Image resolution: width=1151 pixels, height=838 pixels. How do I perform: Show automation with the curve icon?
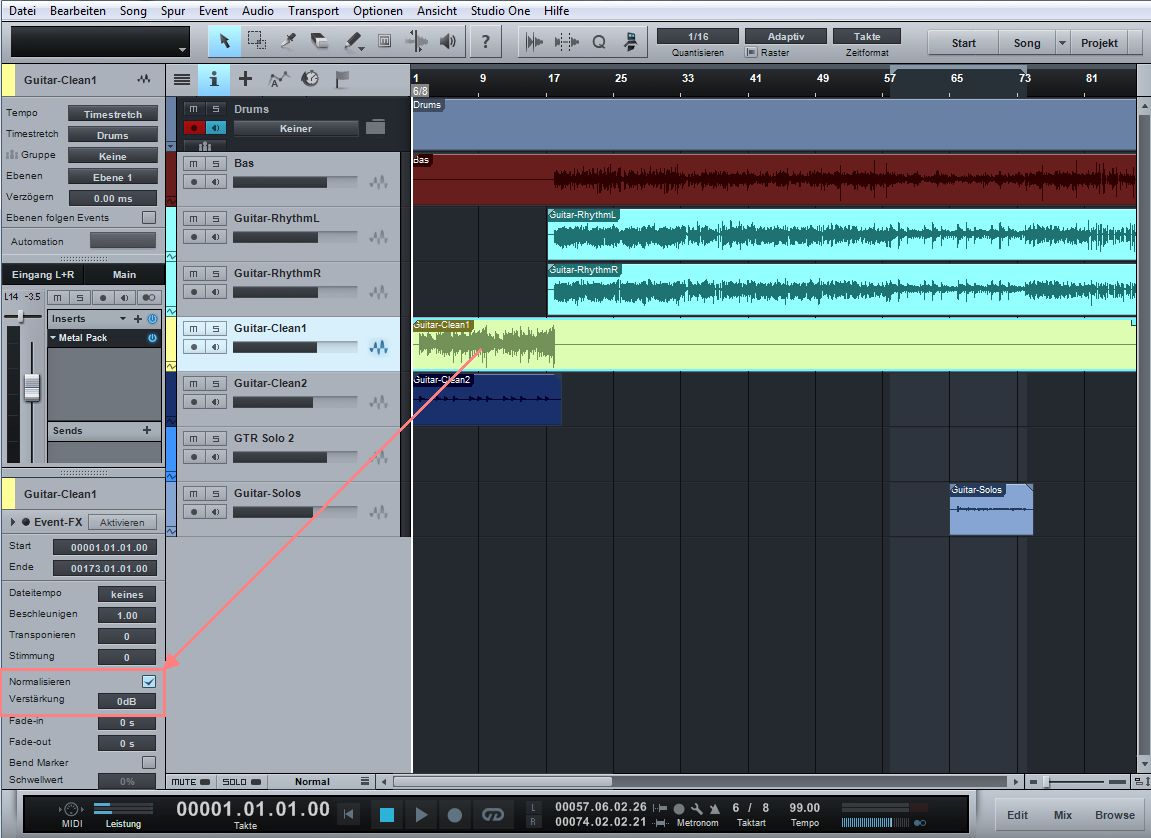278,79
